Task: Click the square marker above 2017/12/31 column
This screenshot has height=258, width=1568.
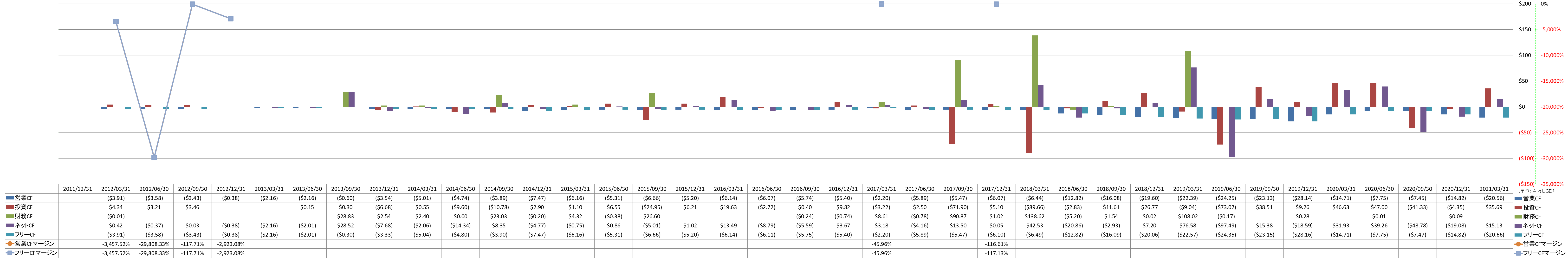Action: pyautogui.click(x=997, y=4)
